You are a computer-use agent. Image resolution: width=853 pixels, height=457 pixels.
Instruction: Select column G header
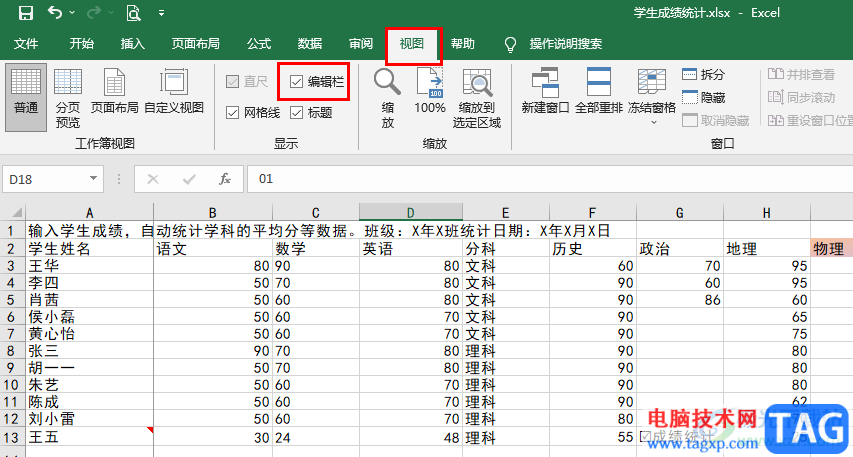[680, 213]
